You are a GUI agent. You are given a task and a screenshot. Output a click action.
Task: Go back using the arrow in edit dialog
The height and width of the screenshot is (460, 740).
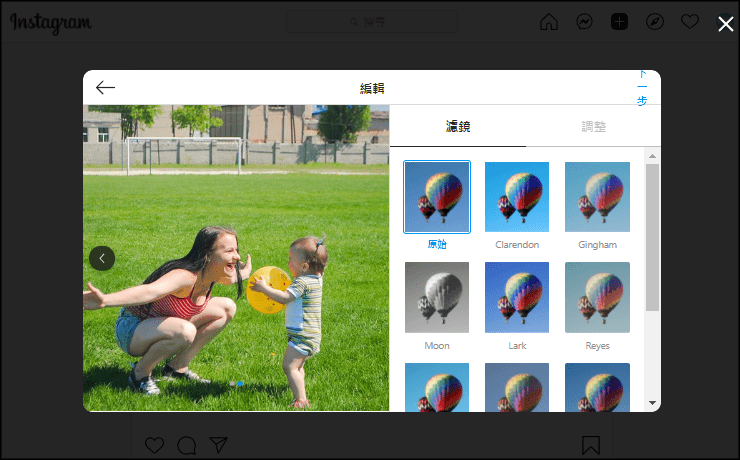pos(105,87)
